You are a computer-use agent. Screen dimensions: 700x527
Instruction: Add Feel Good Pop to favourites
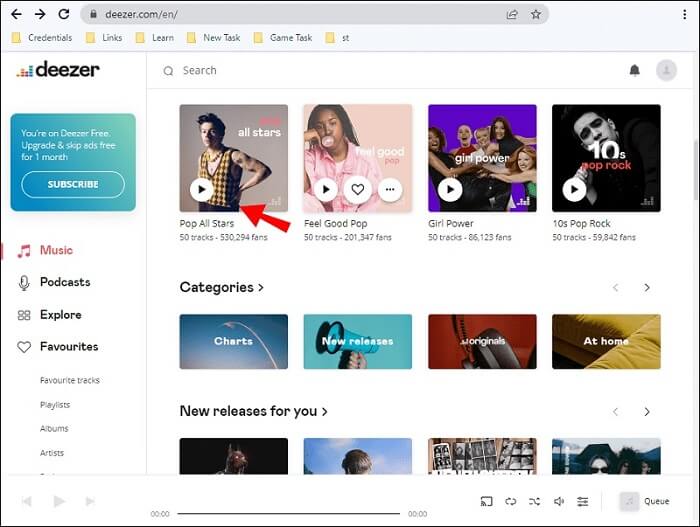click(x=358, y=189)
